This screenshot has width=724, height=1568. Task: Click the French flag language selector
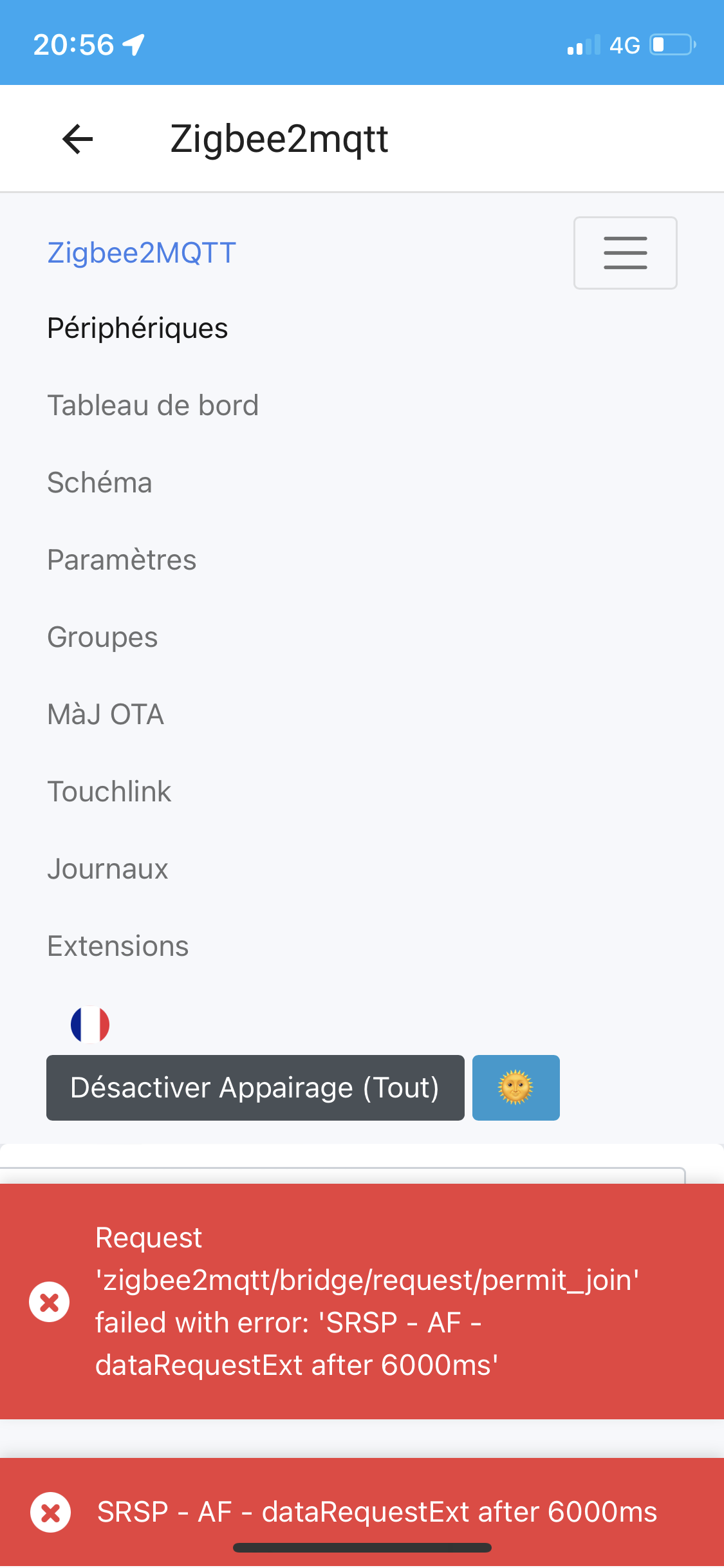90,1023
